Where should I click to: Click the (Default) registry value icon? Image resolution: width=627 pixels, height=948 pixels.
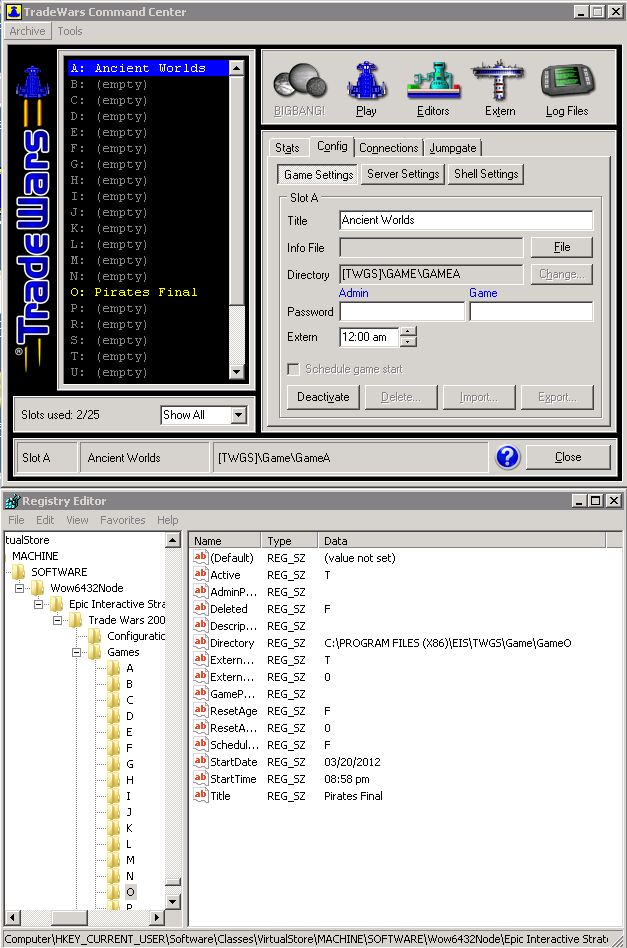pyautogui.click(x=201, y=557)
